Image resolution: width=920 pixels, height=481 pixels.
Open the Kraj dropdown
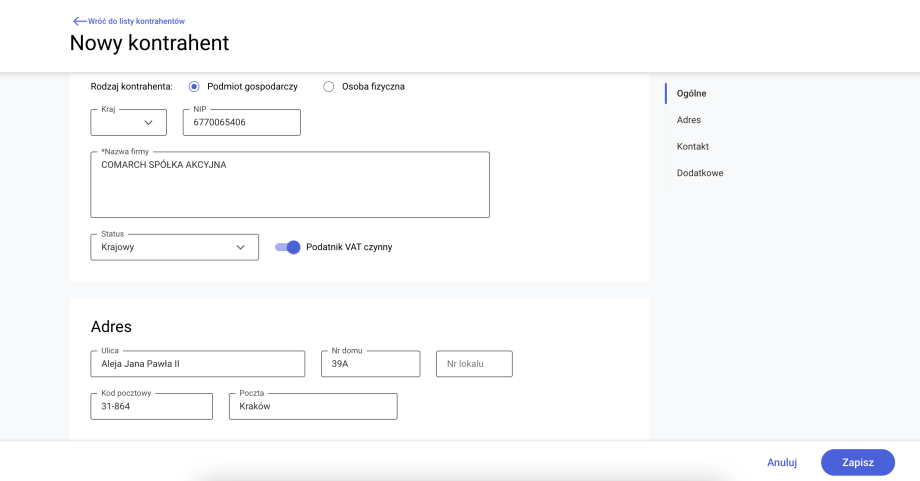click(x=129, y=122)
